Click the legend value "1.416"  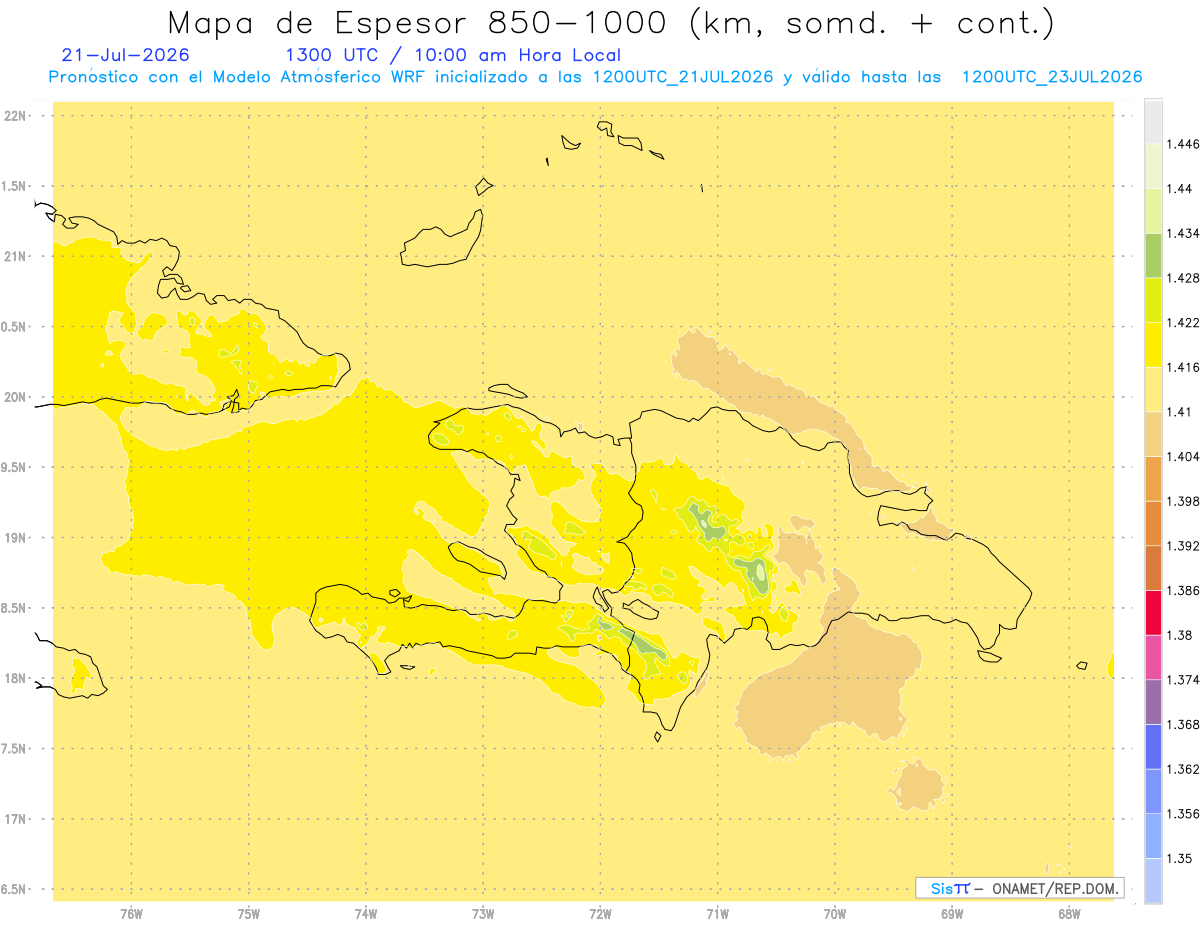1183,367
